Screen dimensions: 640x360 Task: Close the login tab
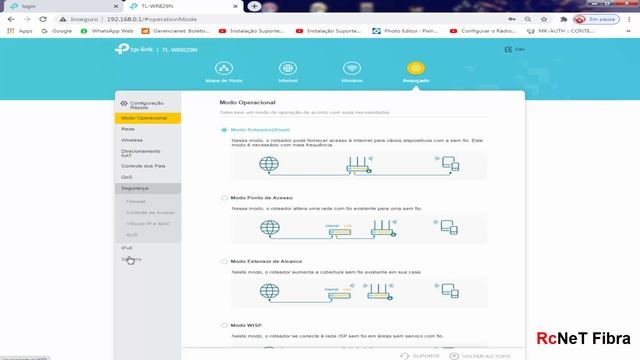116,6
